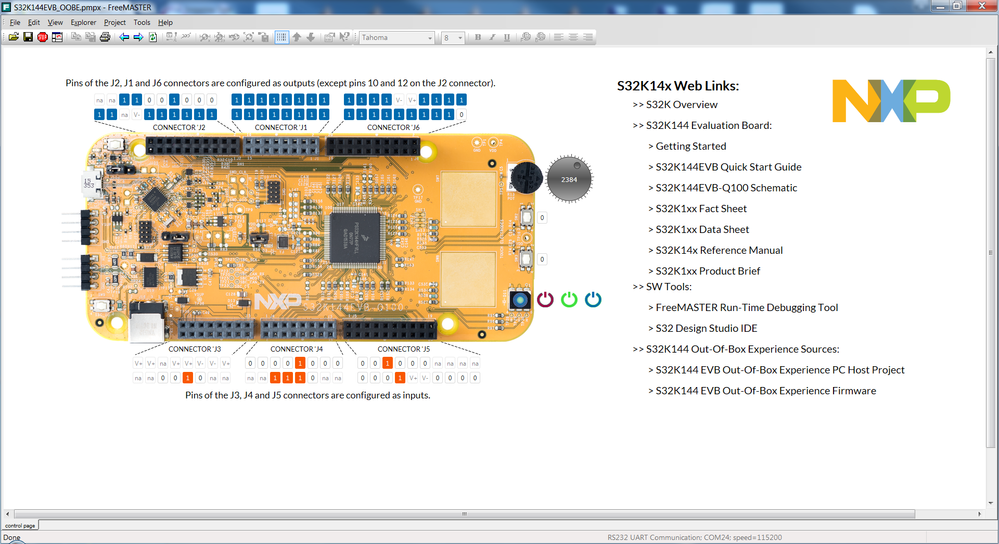This screenshot has width=999, height=544.
Task: Open the Explorer menu
Action: click(x=83, y=22)
